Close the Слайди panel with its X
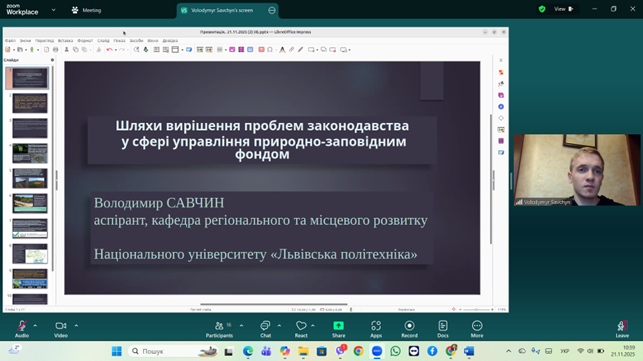 click(52, 60)
